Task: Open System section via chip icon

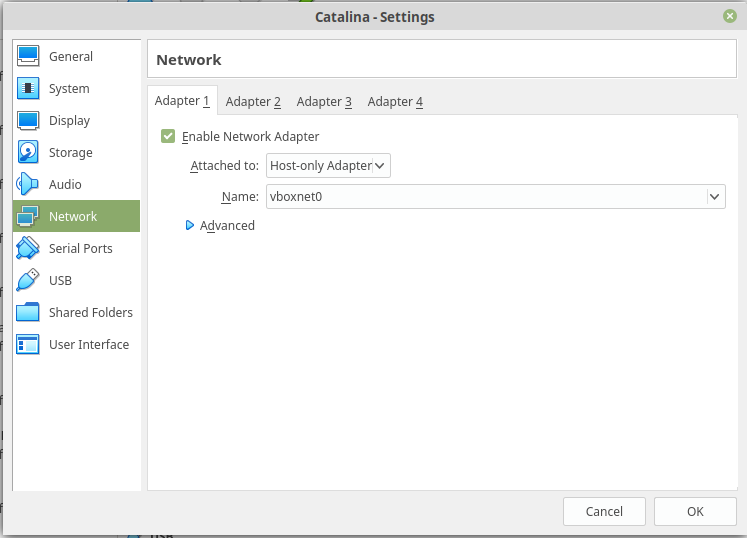Action: (x=28, y=89)
